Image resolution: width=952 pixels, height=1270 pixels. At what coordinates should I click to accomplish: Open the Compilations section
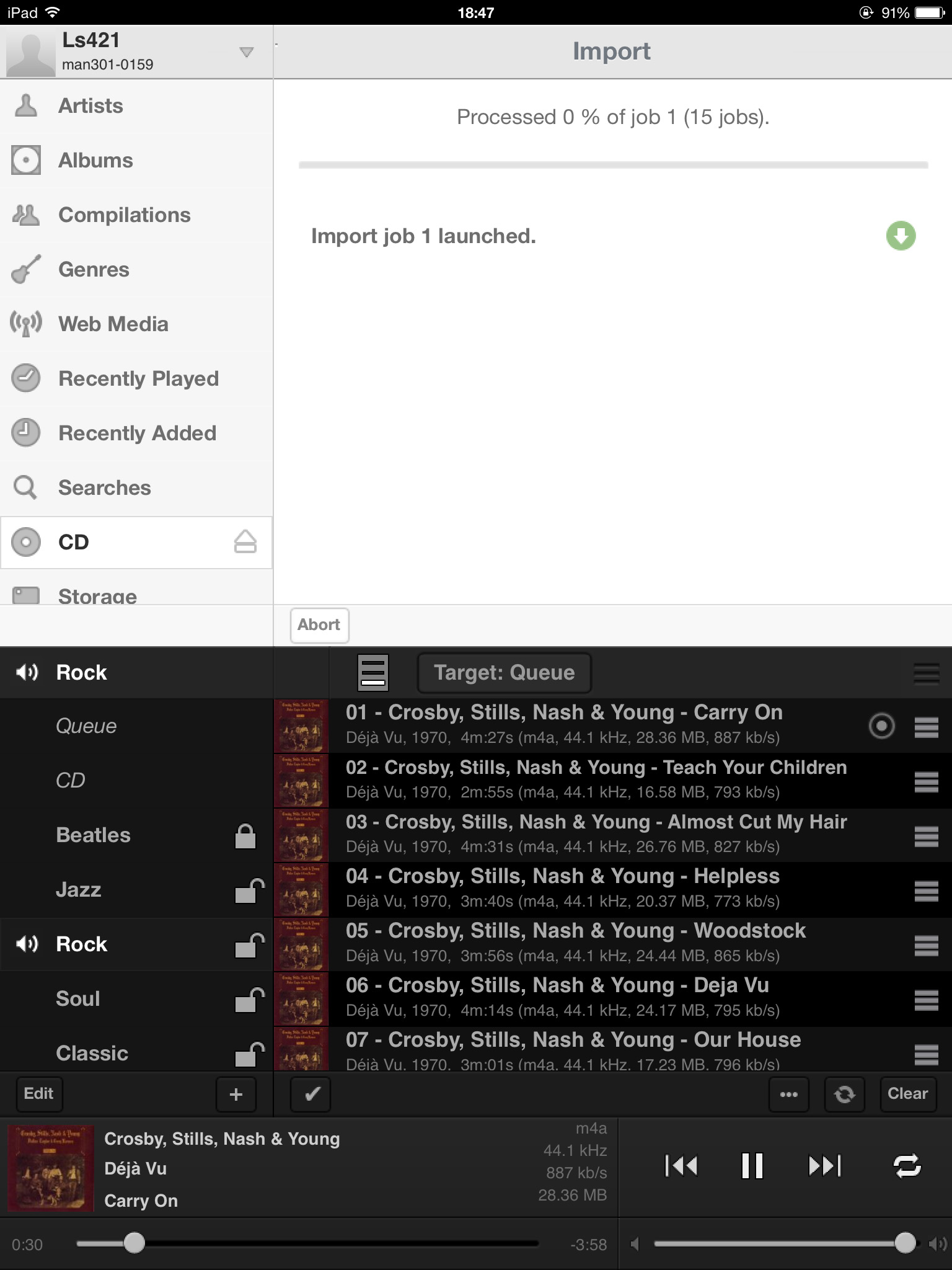coord(136,215)
